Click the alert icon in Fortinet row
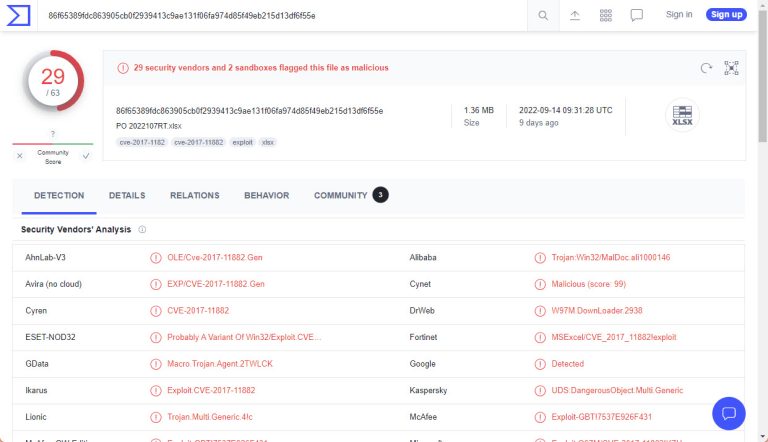Viewport: 768px width, 442px height. (x=540, y=338)
